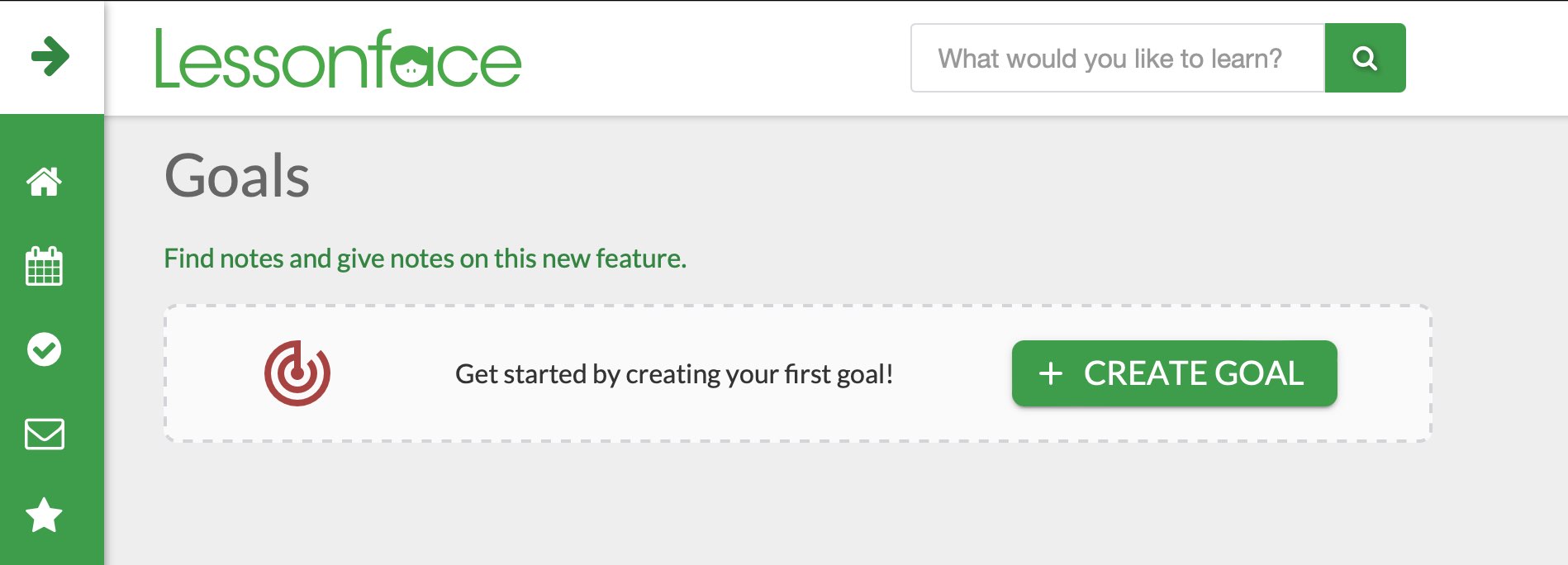The width and height of the screenshot is (1568, 565).
Task: Select the "Goals" page heading
Action: click(237, 176)
